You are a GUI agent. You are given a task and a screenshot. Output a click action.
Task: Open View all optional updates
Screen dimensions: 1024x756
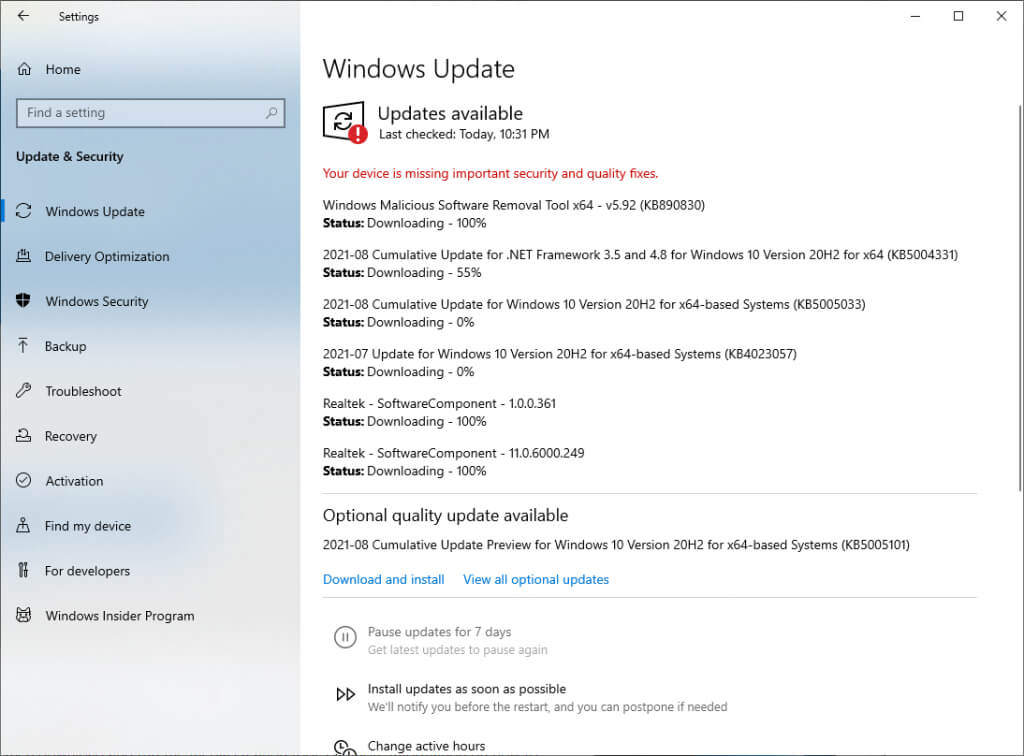coord(536,579)
